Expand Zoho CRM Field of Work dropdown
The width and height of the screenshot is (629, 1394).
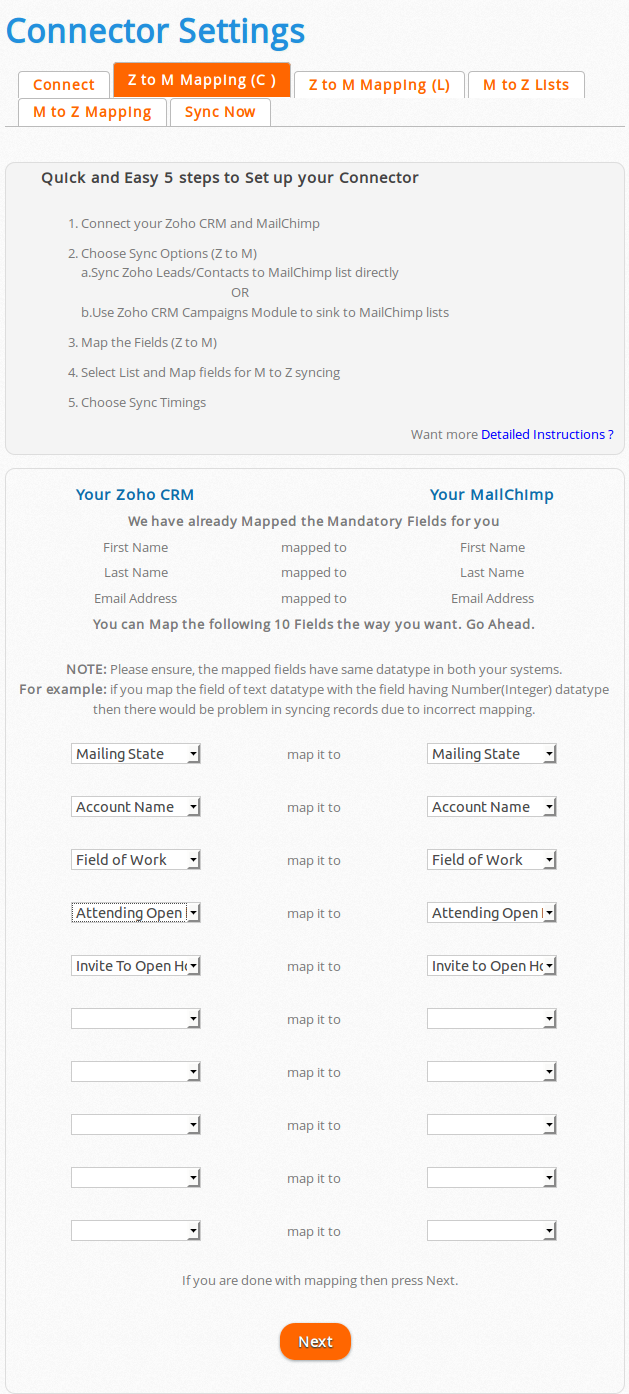[x=136, y=860]
